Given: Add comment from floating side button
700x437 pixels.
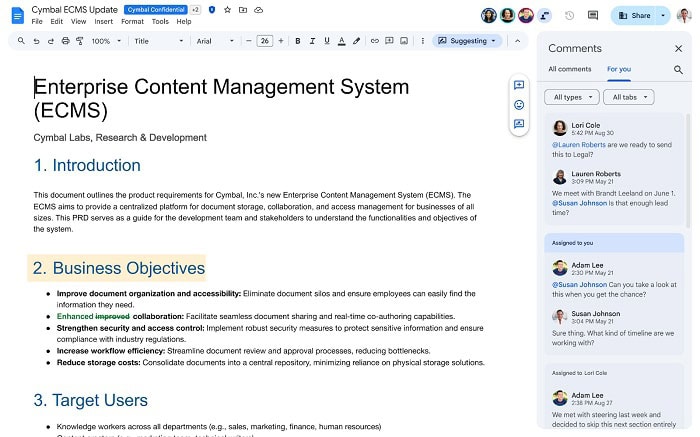Looking at the screenshot, I should [519, 85].
